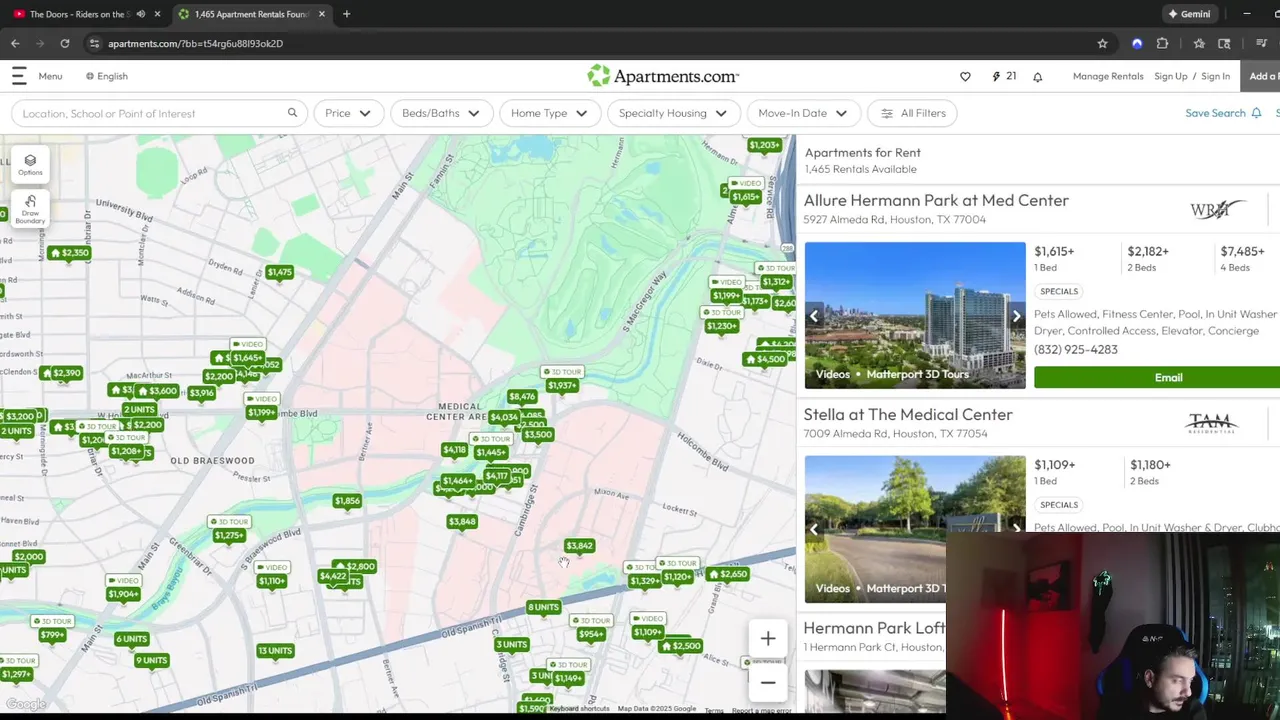The height and width of the screenshot is (720, 1280).
Task: Select $3,848 map marker
Action: pyautogui.click(x=462, y=521)
